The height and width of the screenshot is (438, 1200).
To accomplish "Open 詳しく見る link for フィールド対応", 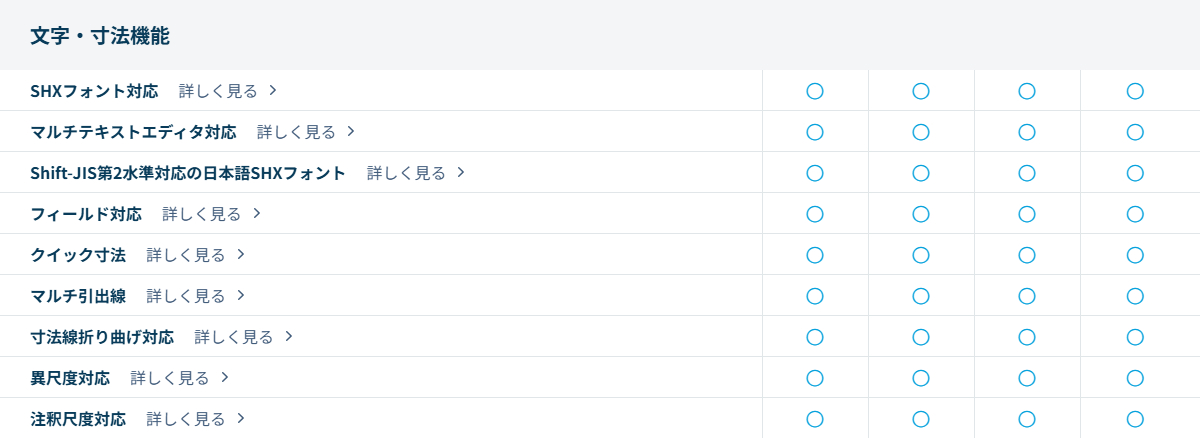I will [201, 214].
